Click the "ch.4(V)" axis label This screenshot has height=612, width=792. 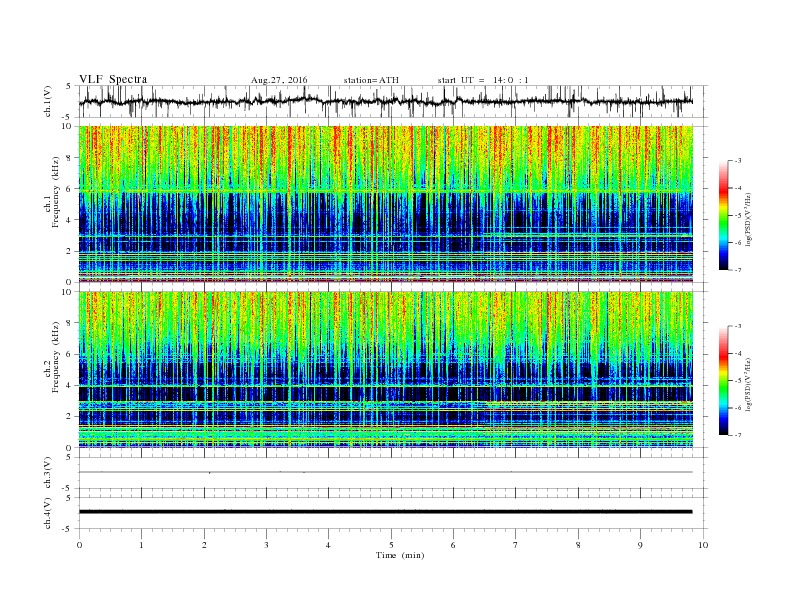[x=48, y=513]
